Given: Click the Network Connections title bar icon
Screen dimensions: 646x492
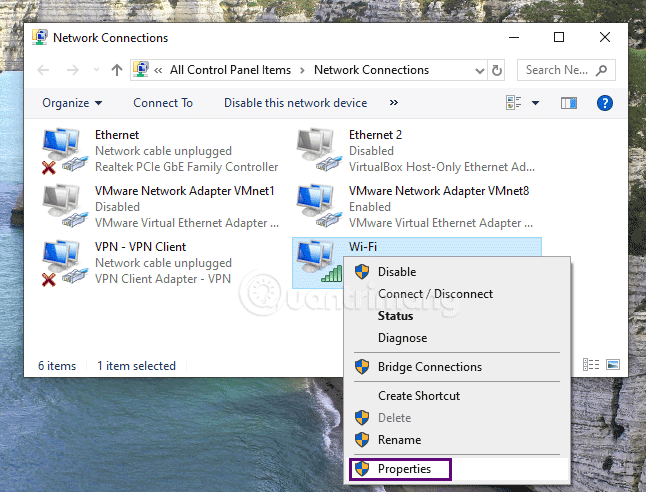Looking at the screenshot, I should [40, 37].
